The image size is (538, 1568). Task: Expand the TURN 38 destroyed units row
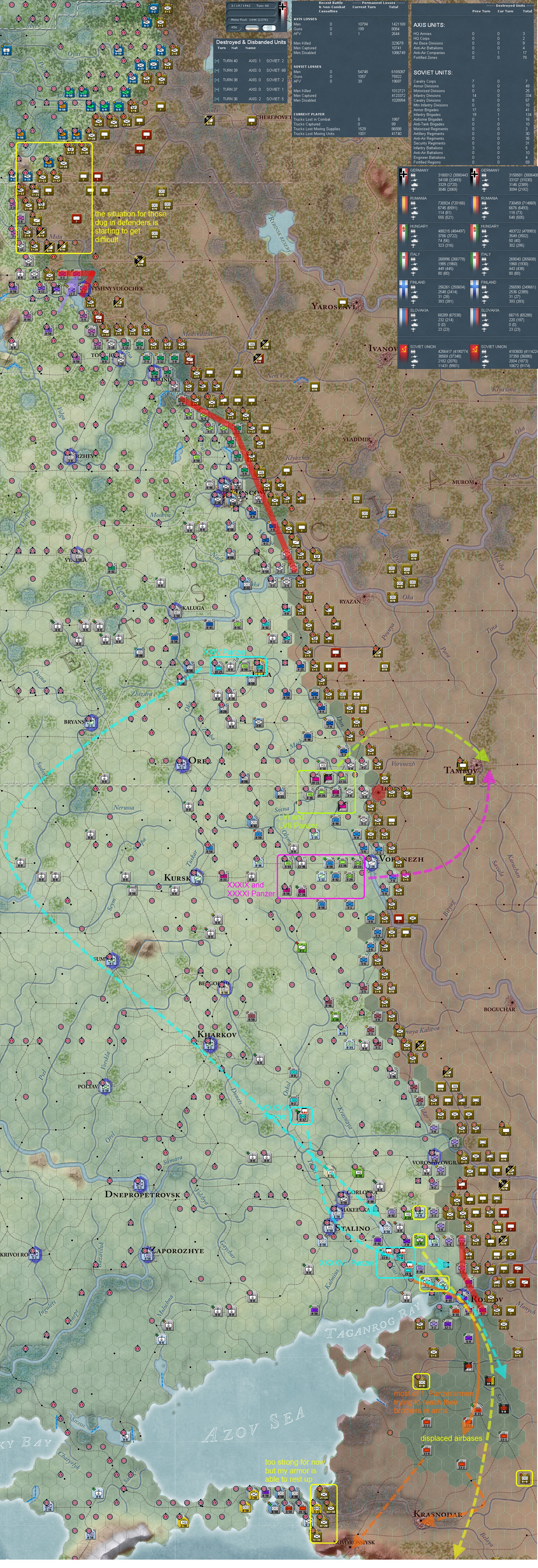click(217, 80)
